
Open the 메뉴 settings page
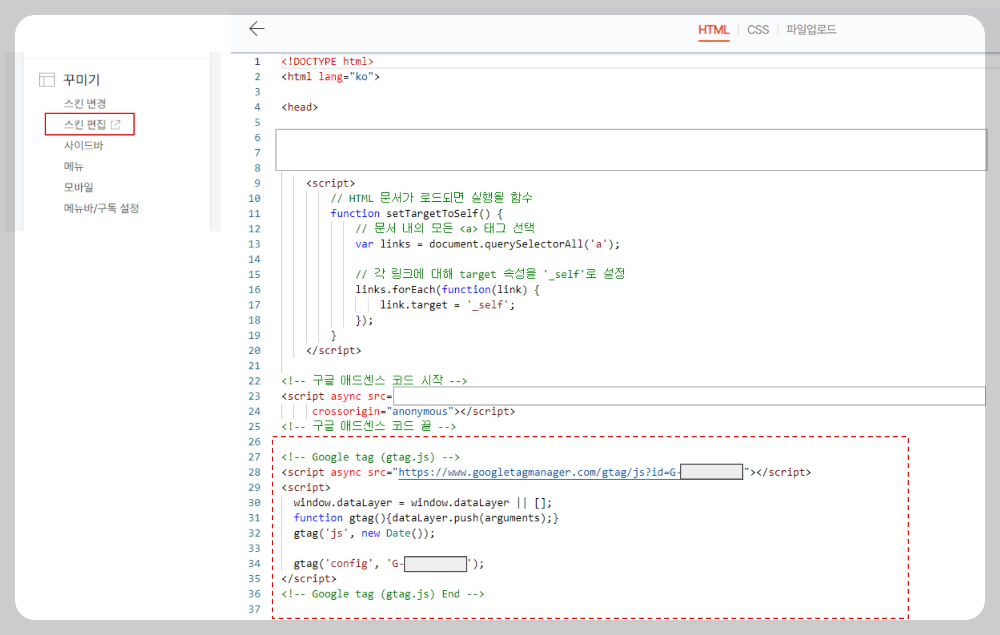point(75,166)
